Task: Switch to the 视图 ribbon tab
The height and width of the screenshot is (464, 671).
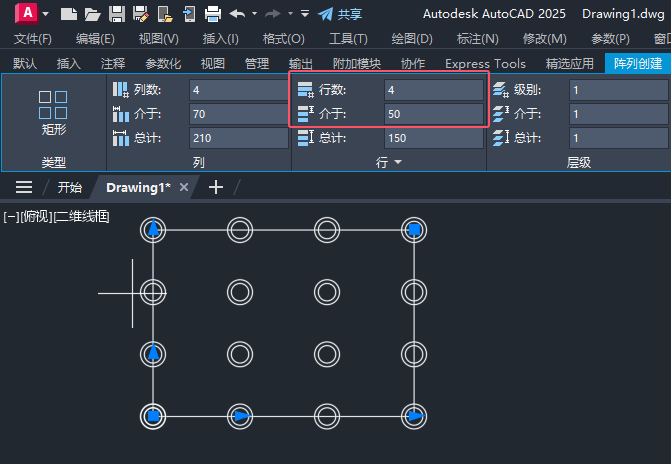Action: click(213, 64)
